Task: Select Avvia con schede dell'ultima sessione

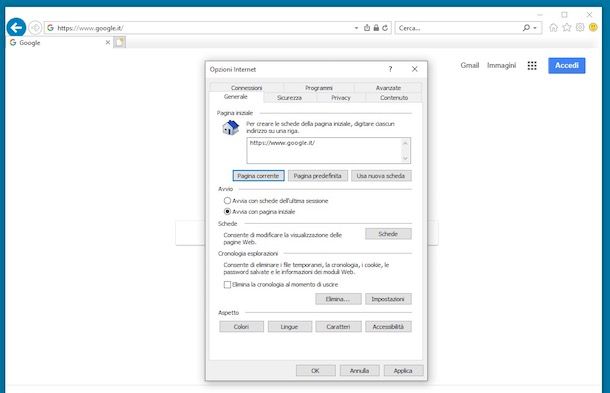Action: pyautogui.click(x=227, y=201)
